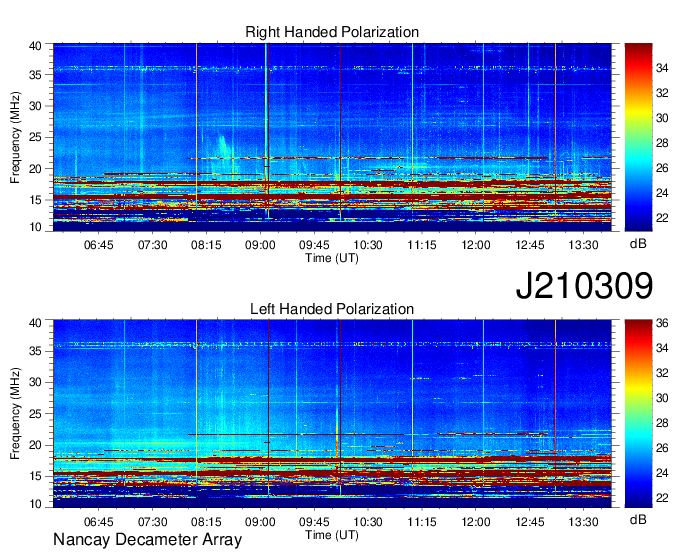The image size is (680, 552).
Task: Click the 24 value on the bottom color bar
Action: tap(662, 473)
